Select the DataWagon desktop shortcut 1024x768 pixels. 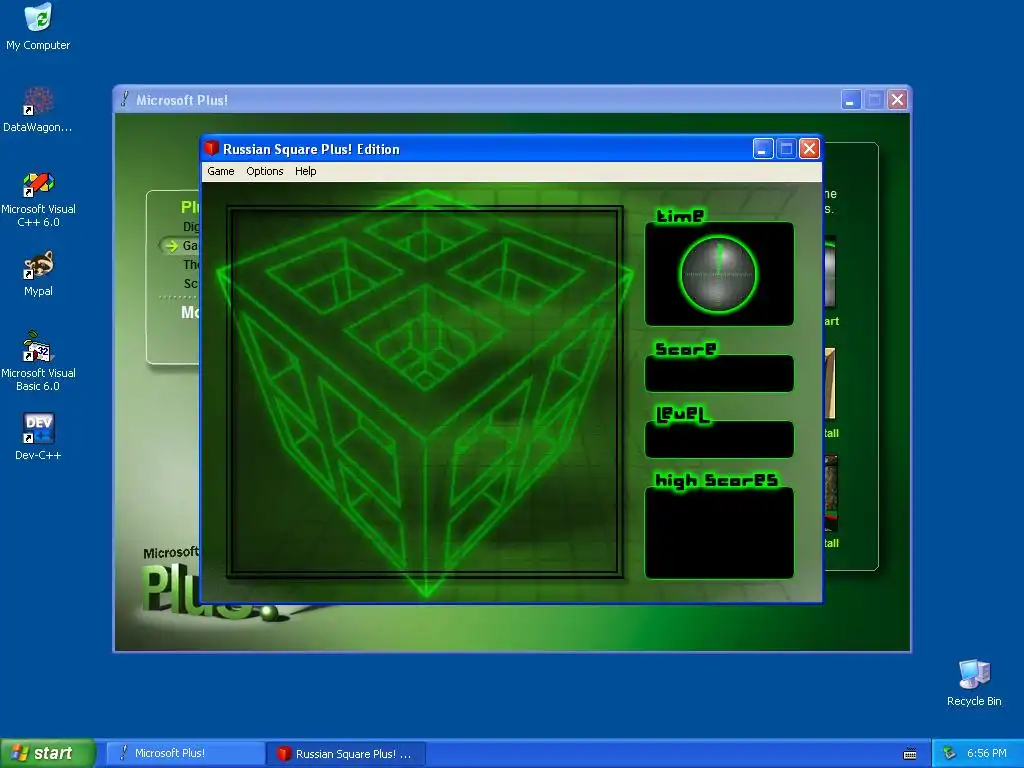pyautogui.click(x=38, y=109)
